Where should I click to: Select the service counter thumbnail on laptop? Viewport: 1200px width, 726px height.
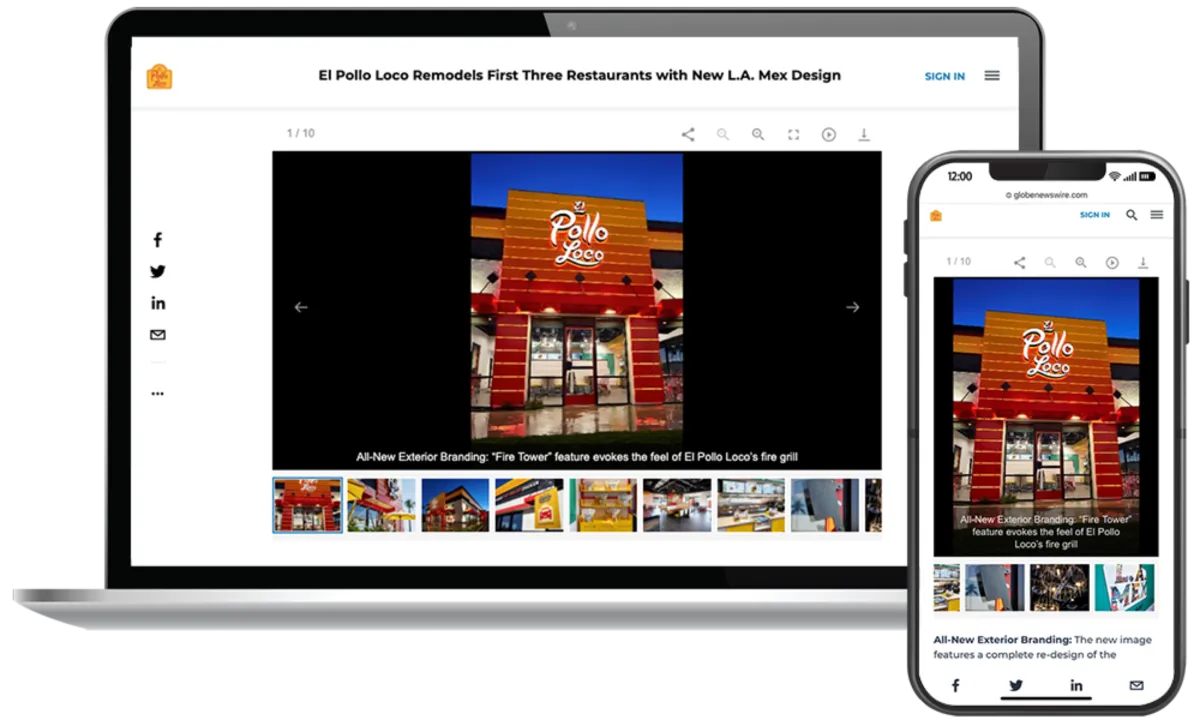click(751, 505)
